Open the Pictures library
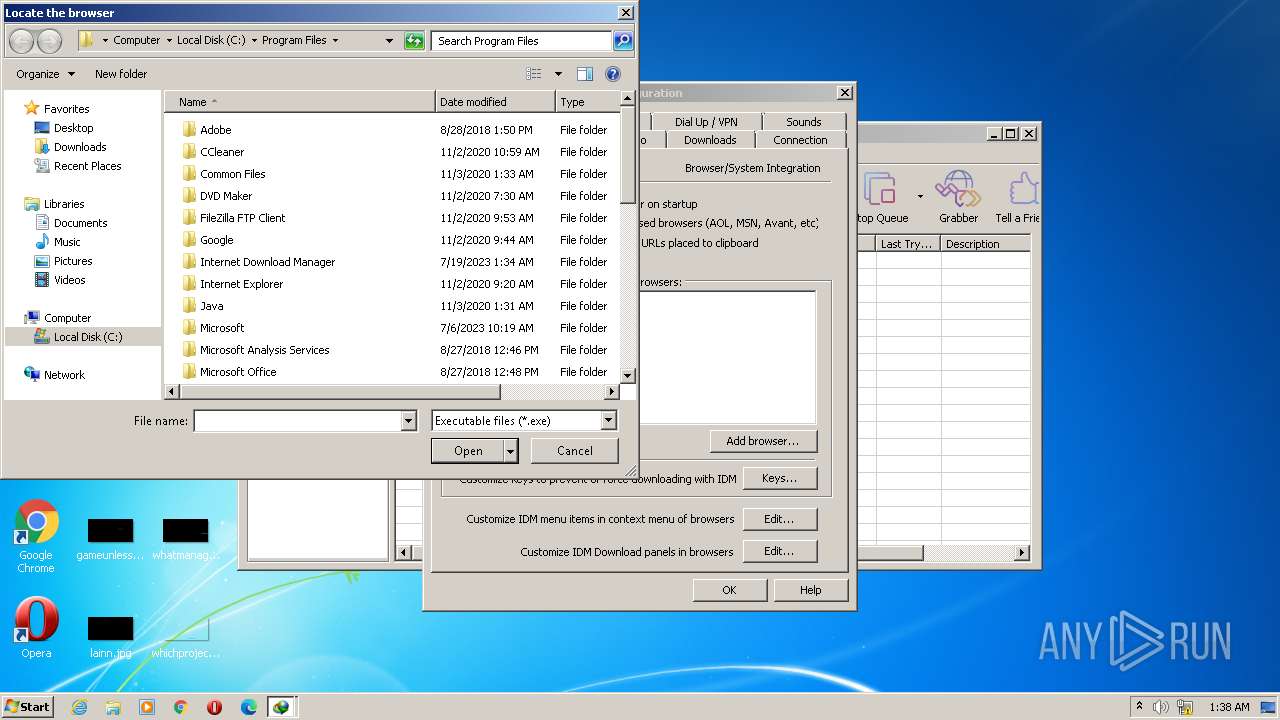The width and height of the screenshot is (1280, 720). tap(73, 261)
